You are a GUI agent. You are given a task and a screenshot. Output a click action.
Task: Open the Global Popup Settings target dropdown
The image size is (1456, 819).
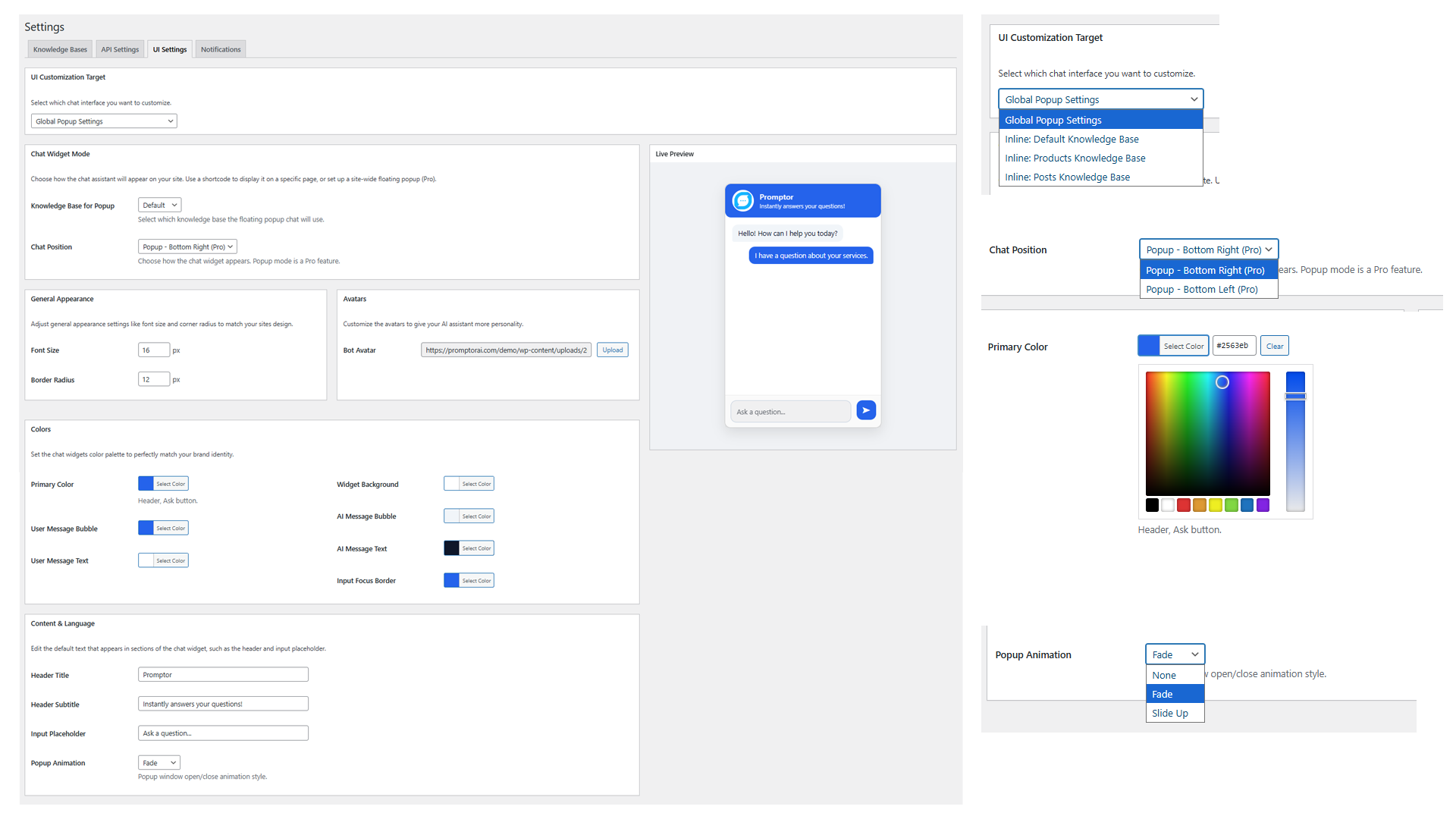coord(104,121)
